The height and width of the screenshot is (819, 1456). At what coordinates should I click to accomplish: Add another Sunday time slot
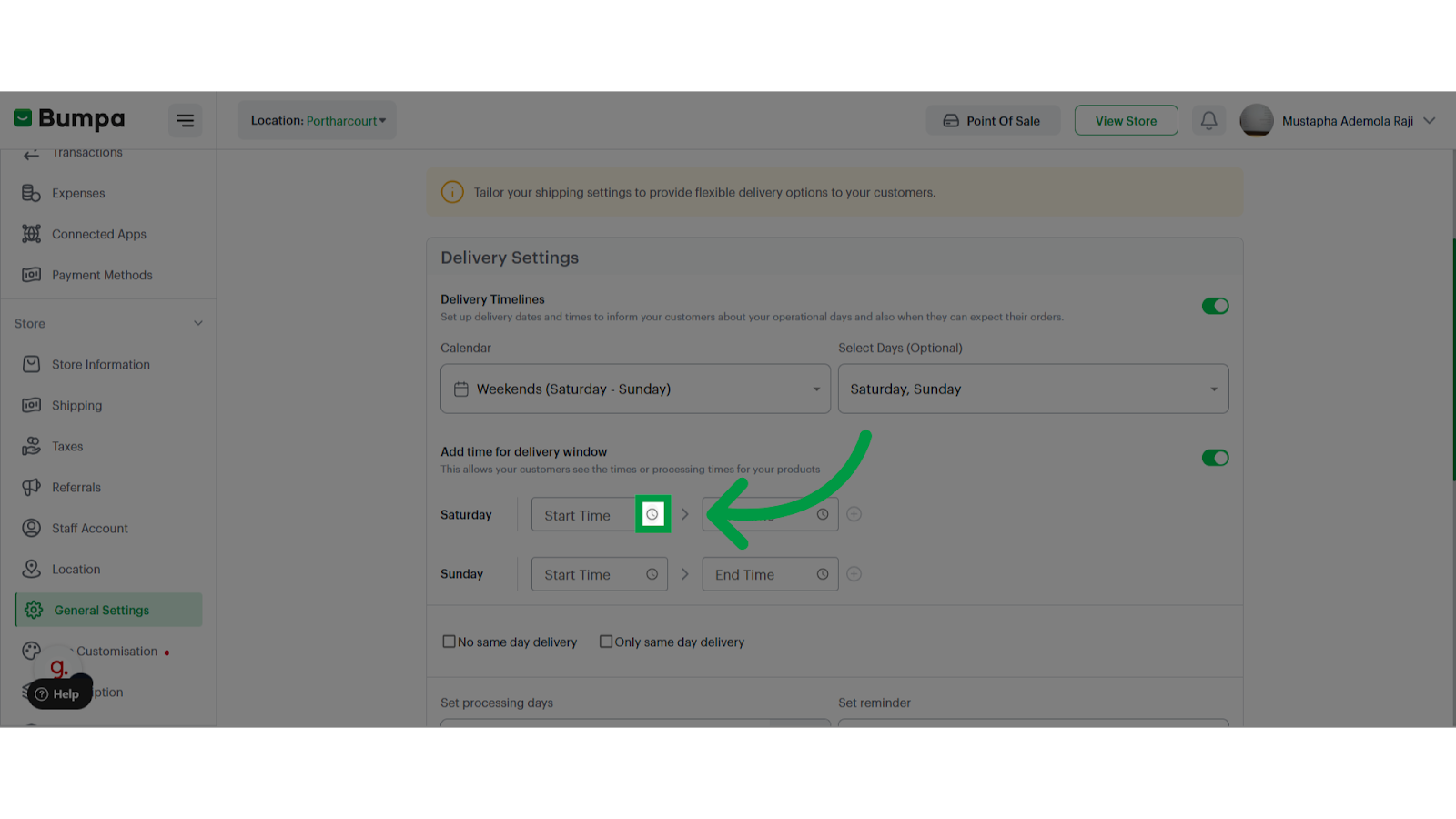pyautogui.click(x=854, y=574)
